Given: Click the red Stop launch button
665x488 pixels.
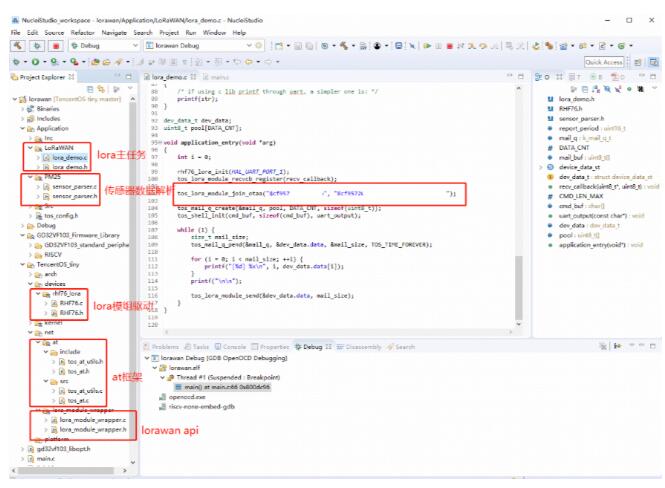Looking at the screenshot, I should click(56, 46).
